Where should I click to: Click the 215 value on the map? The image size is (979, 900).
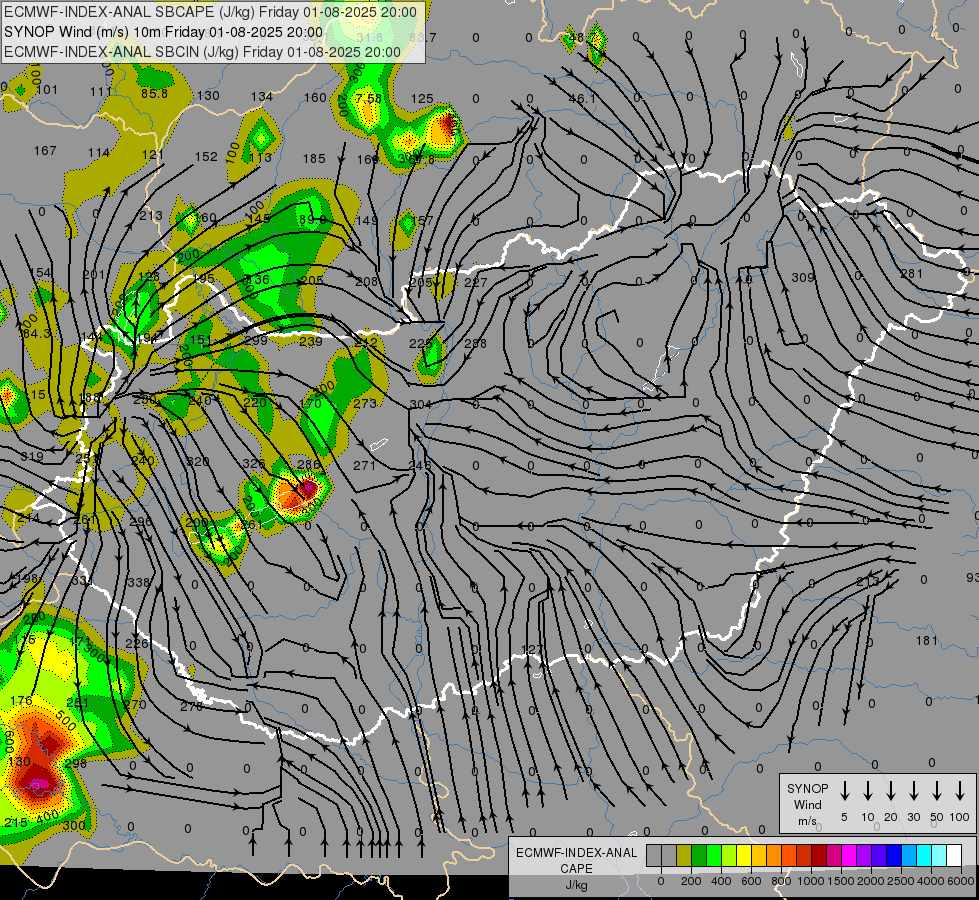16,823
